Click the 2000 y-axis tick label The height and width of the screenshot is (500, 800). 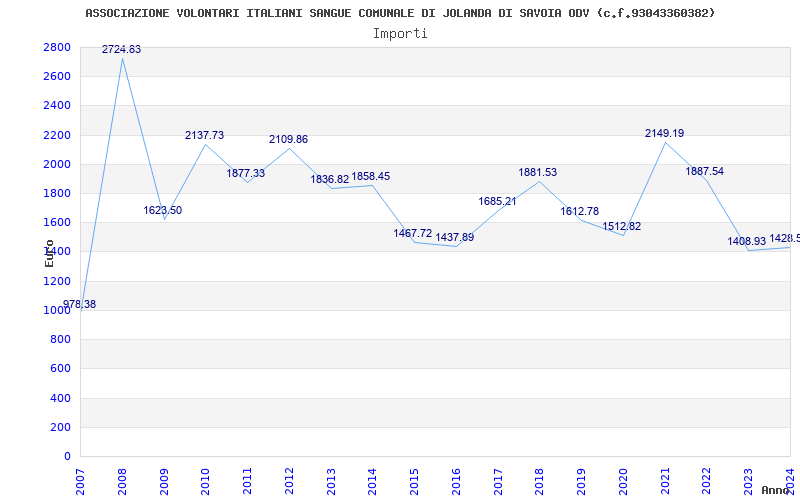(57, 164)
